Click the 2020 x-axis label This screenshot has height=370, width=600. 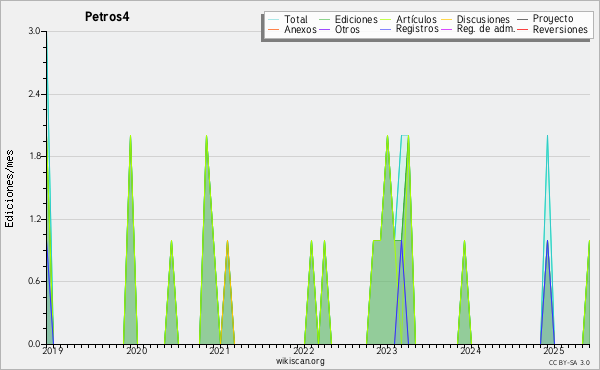click(x=137, y=351)
